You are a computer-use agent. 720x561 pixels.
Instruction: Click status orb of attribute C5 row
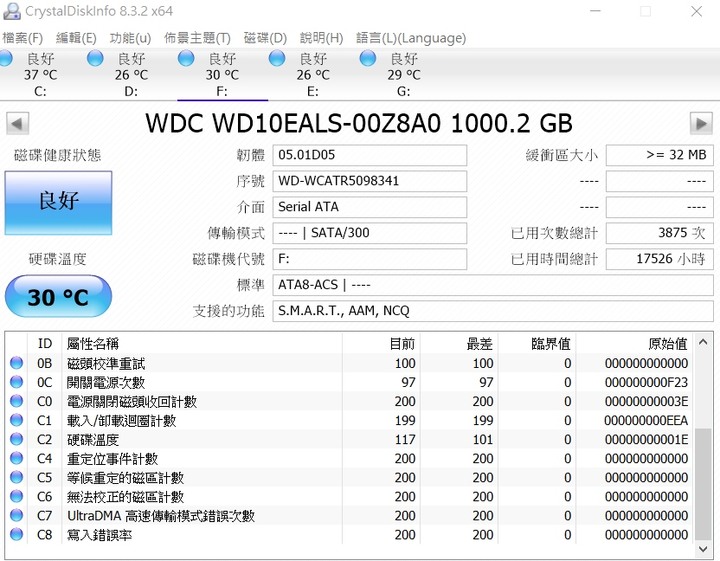pyautogui.click(x=17, y=477)
